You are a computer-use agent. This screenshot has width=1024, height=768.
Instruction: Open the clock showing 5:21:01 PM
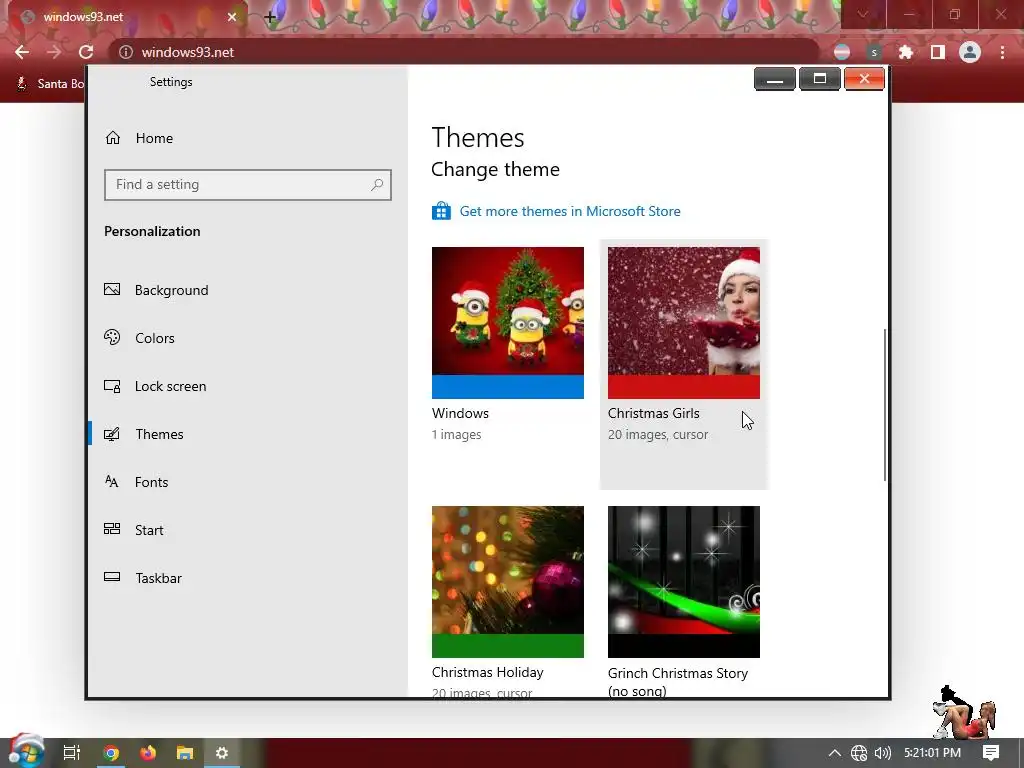(932, 753)
